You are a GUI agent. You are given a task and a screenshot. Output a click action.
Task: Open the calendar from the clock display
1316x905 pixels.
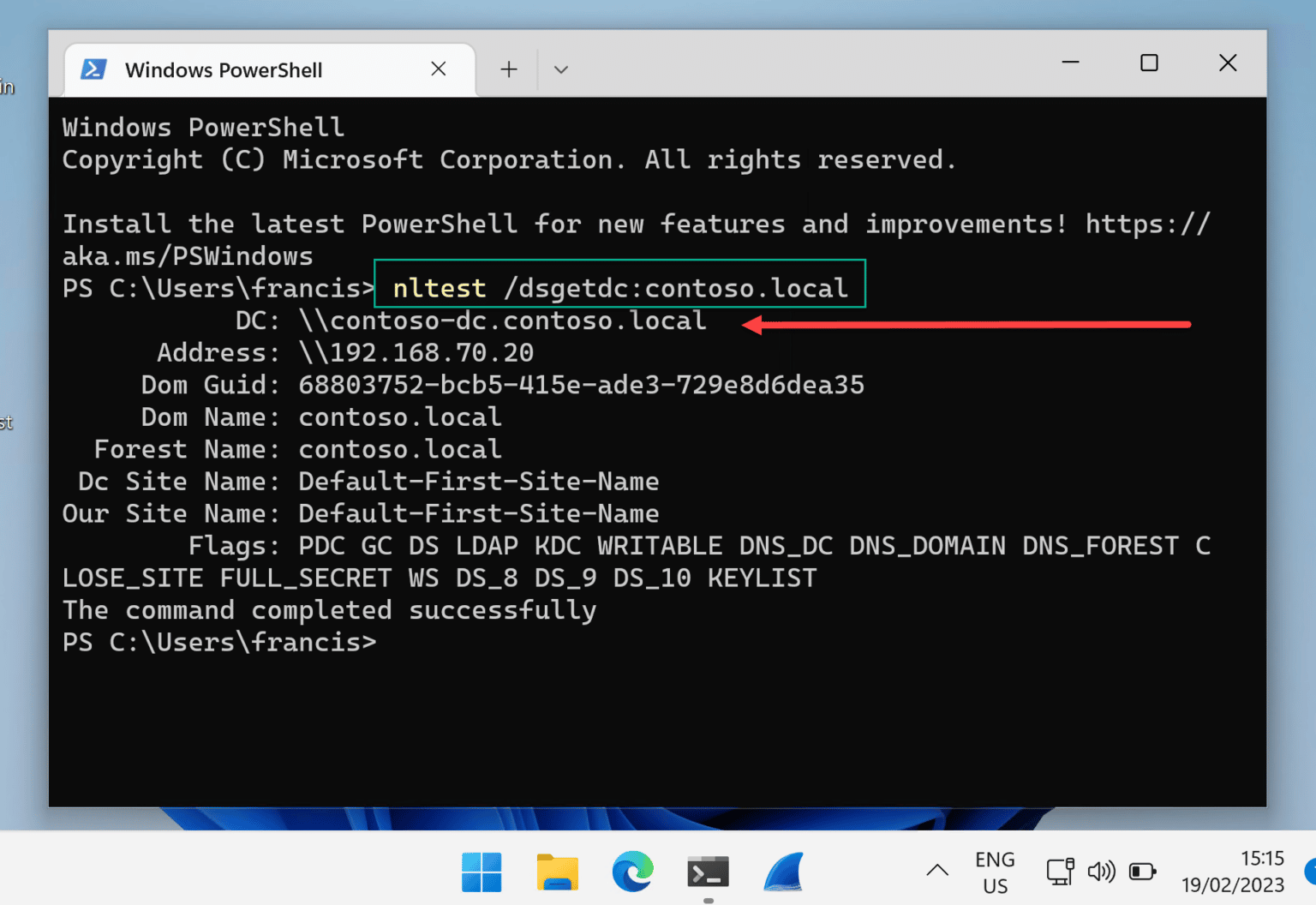pyautogui.click(x=1232, y=871)
